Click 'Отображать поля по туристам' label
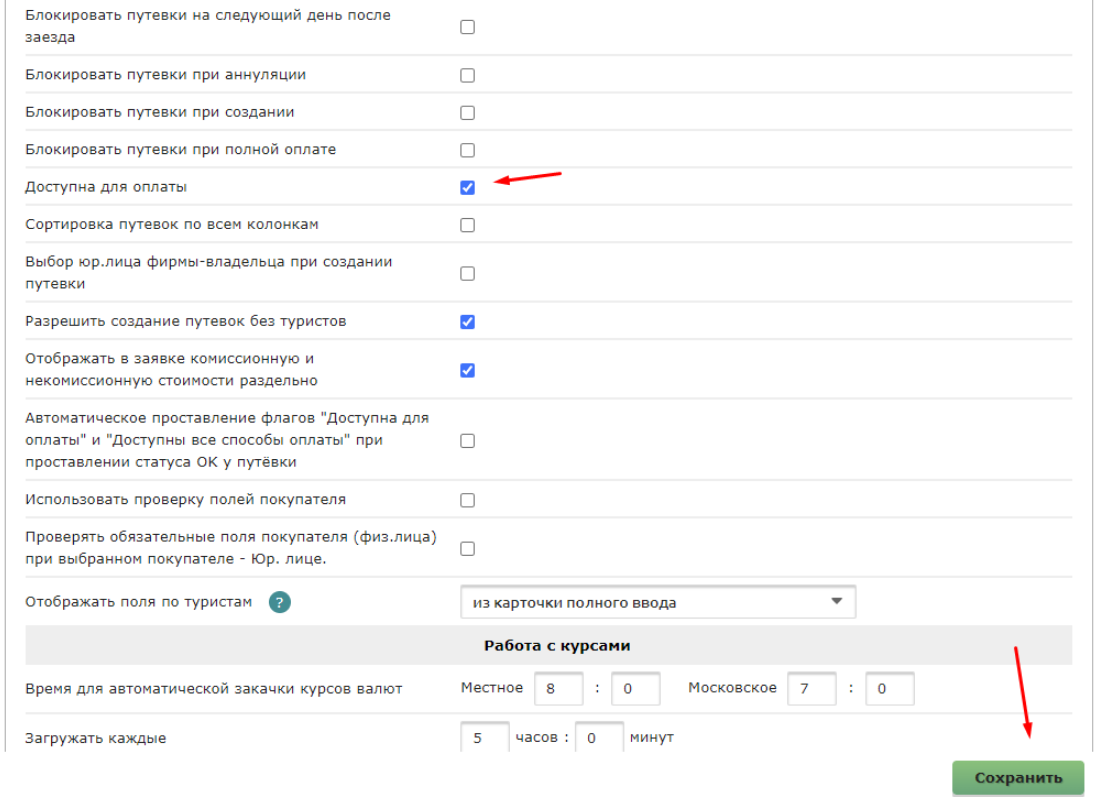Screen dimensions: 1108x797 (x=138, y=602)
